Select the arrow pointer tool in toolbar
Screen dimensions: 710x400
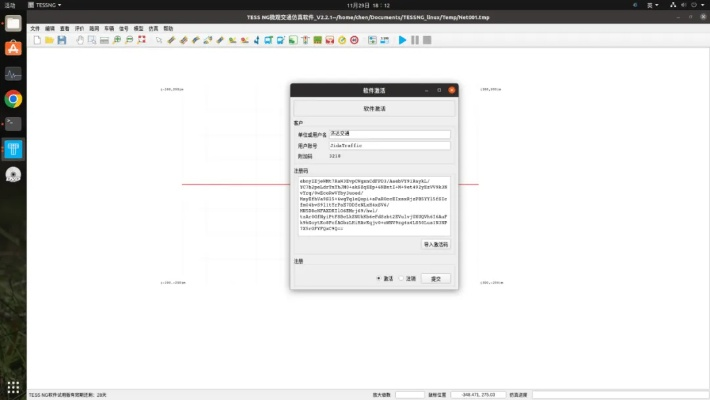pos(159,40)
